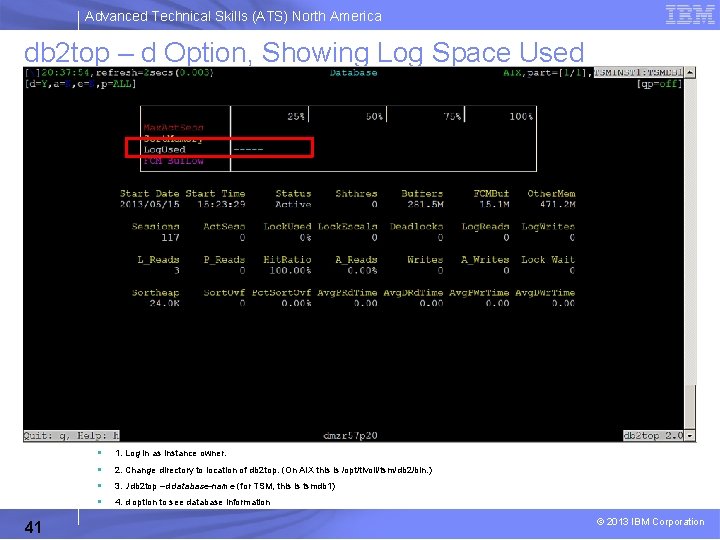The width and height of the screenshot is (720, 540).
Task: Click the purple 'FCM BufLow' label
Action: point(174,161)
